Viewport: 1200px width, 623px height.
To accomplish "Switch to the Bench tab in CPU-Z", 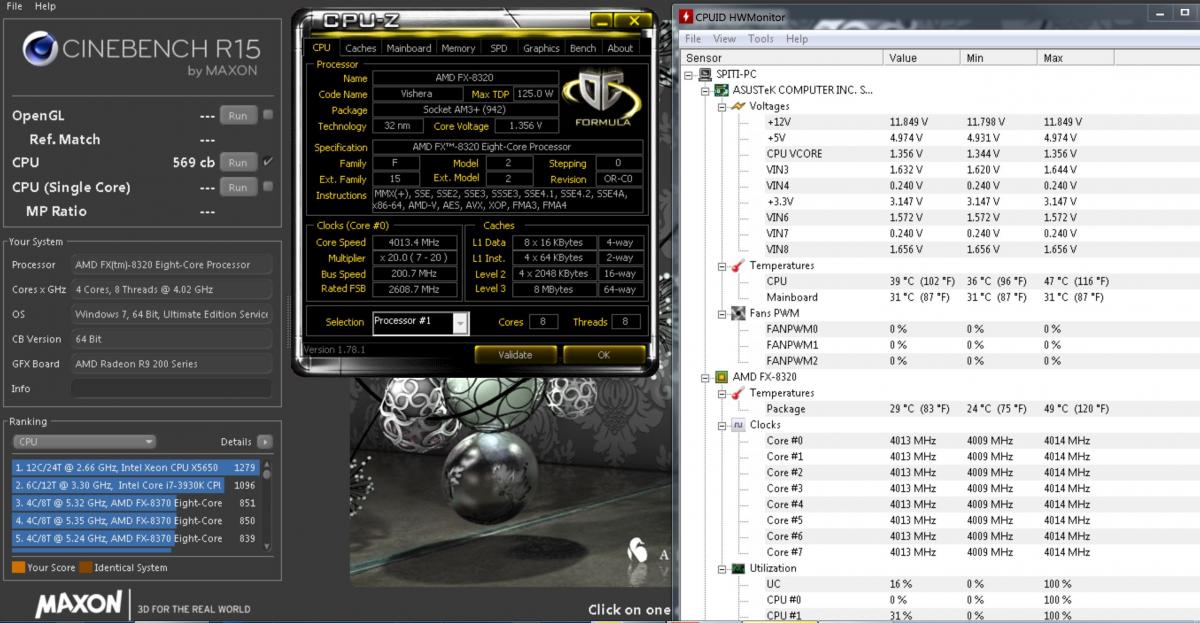I will 583,48.
